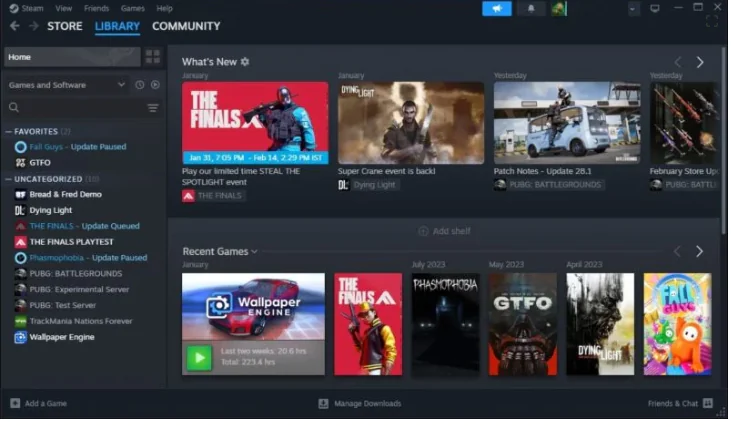Open the dropdown arrow near window controls
Viewport: 731px width, 427px height.
pyautogui.click(x=632, y=9)
